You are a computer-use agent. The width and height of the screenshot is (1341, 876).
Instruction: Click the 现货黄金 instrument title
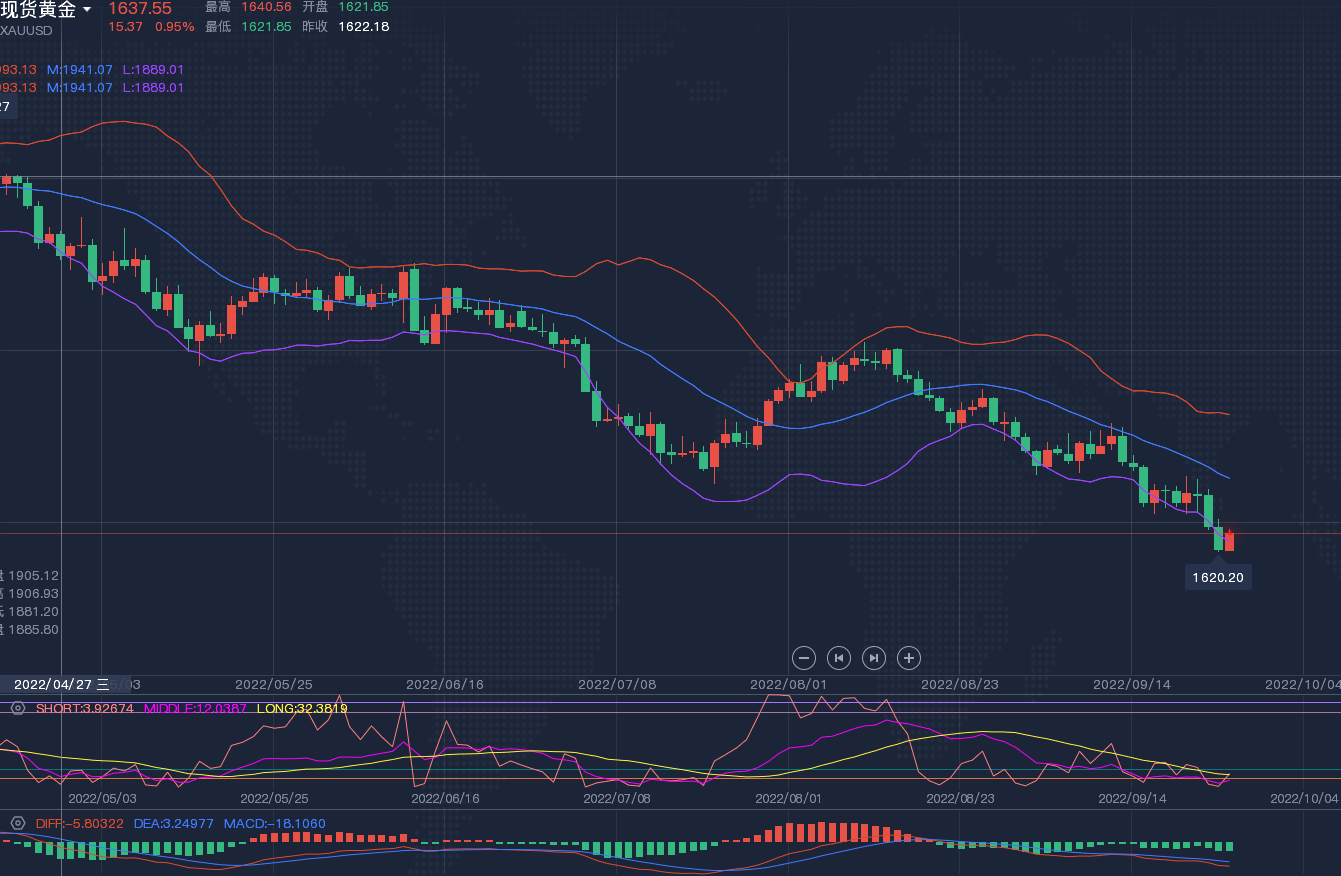pyautogui.click(x=38, y=10)
